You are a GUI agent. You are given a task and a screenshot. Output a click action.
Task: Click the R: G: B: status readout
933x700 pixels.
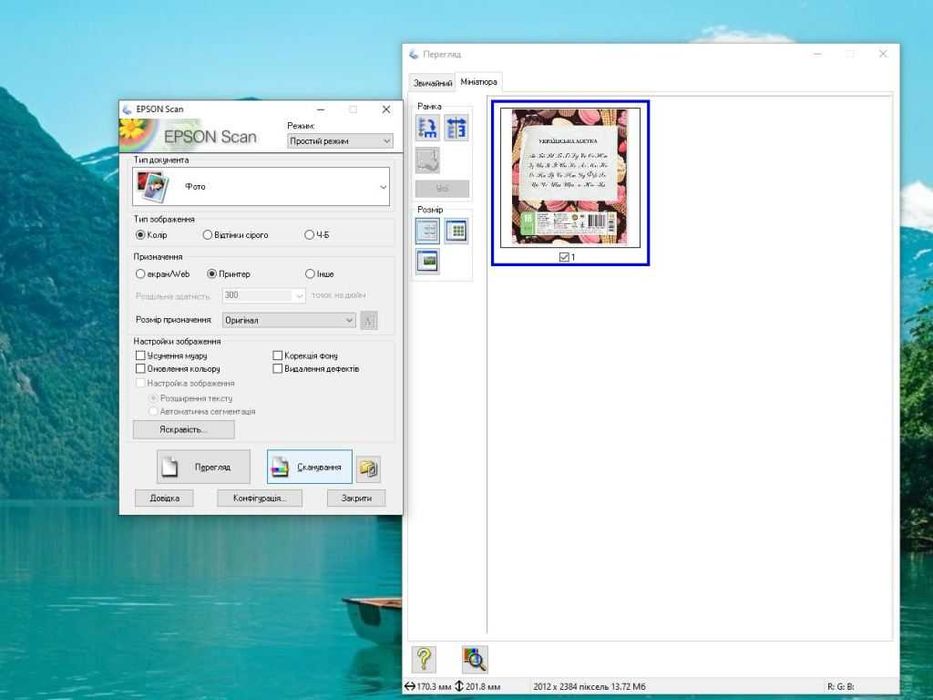841,687
